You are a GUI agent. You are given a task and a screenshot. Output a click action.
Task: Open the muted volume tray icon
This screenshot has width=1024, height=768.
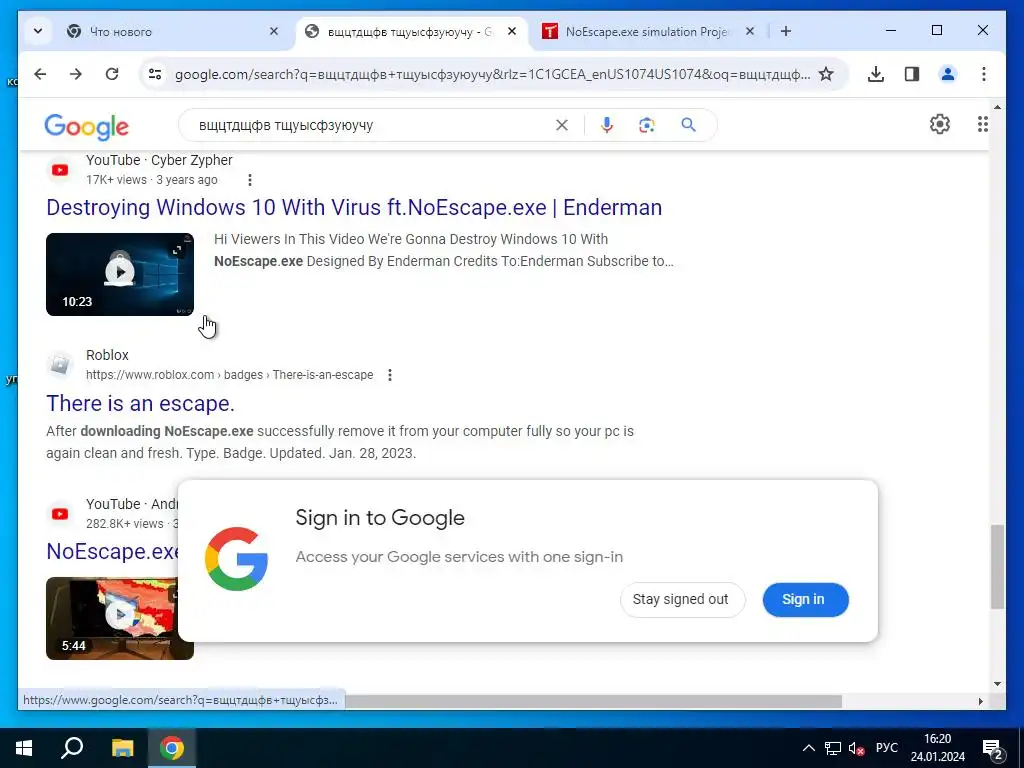pyautogui.click(x=856, y=748)
